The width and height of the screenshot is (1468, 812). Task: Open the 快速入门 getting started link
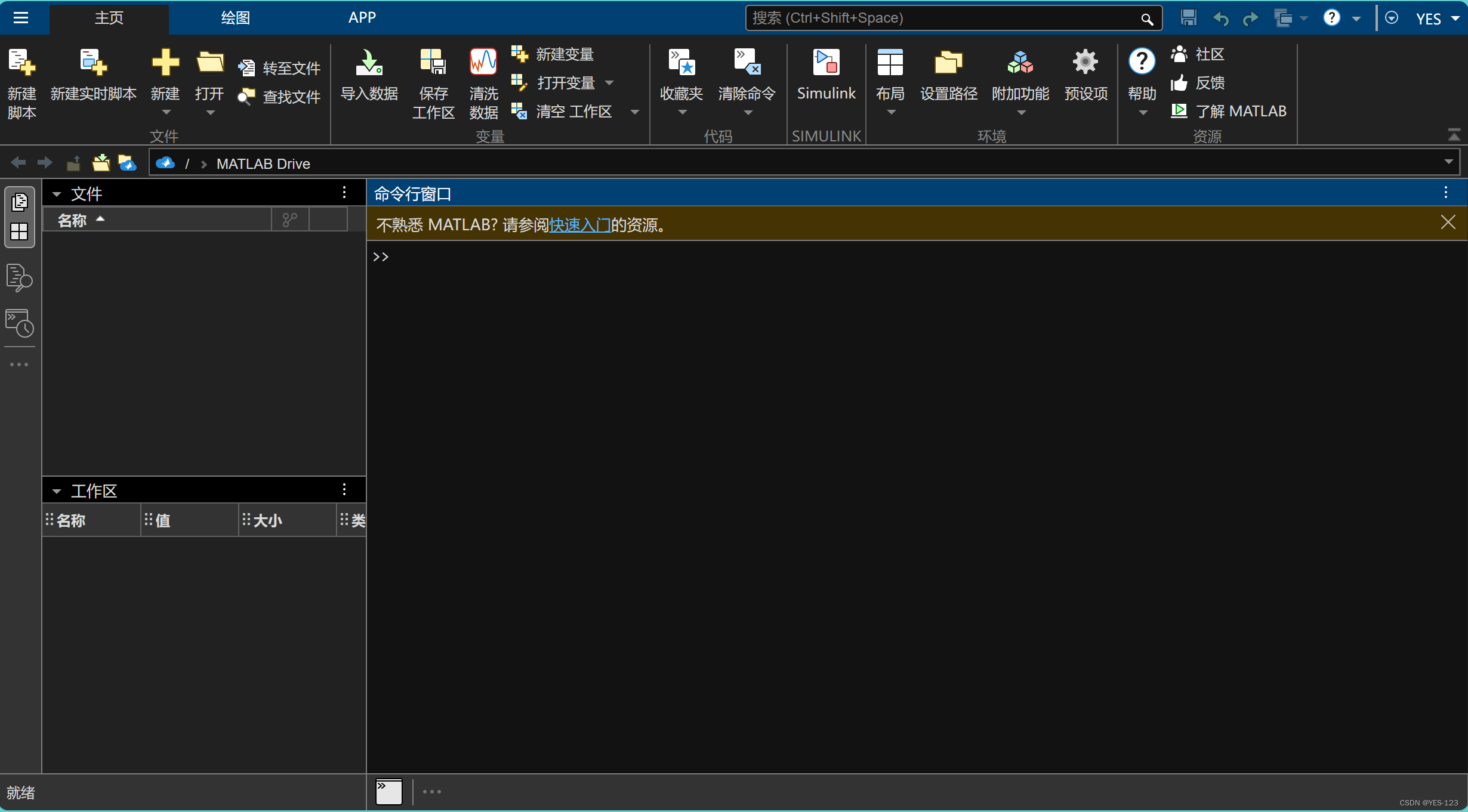tap(580, 225)
